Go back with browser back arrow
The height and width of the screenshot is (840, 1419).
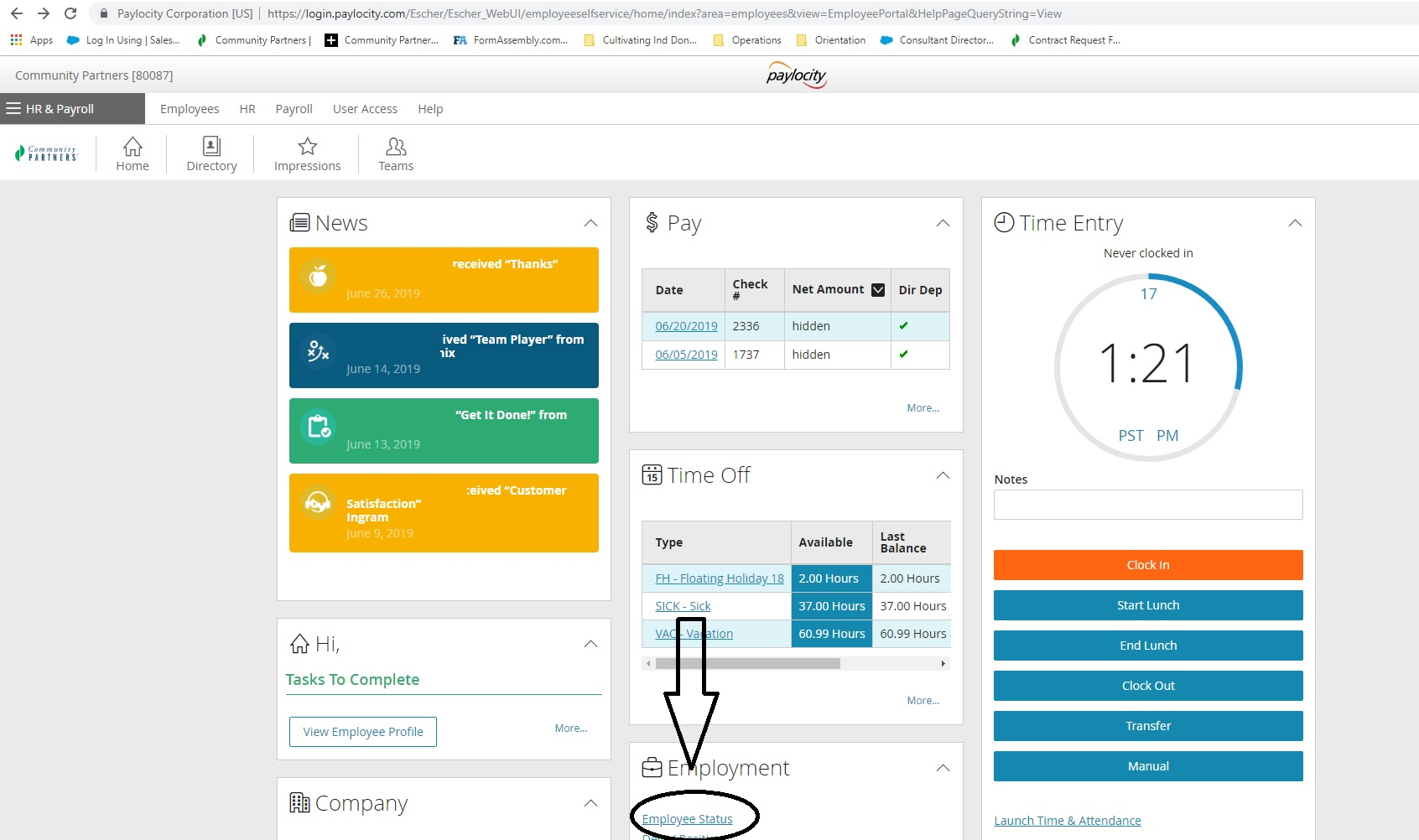tap(17, 13)
